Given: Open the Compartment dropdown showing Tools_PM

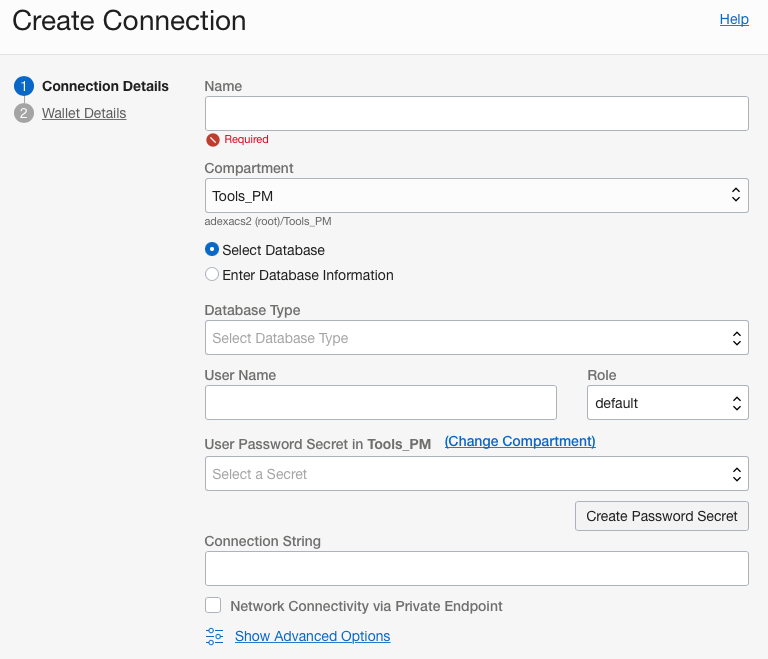Looking at the screenshot, I should [476, 196].
